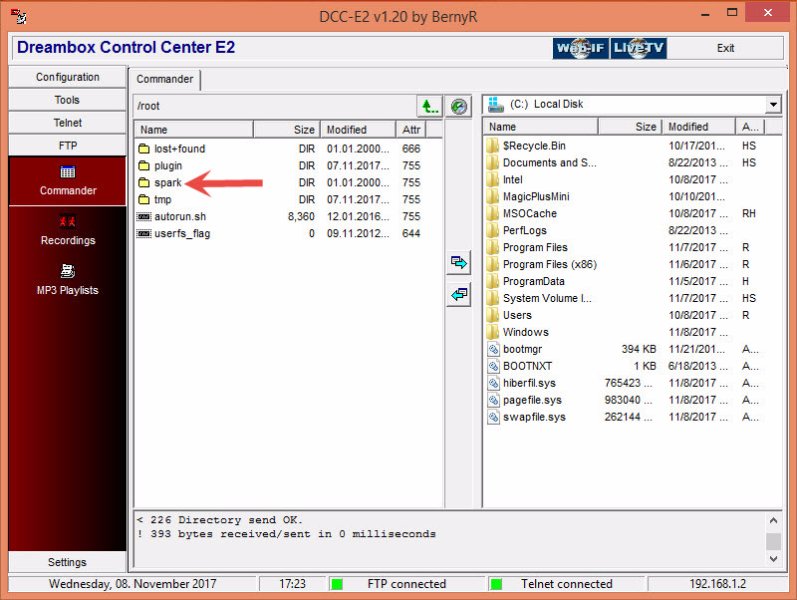Select the PerfLogs folder row

[631, 230]
